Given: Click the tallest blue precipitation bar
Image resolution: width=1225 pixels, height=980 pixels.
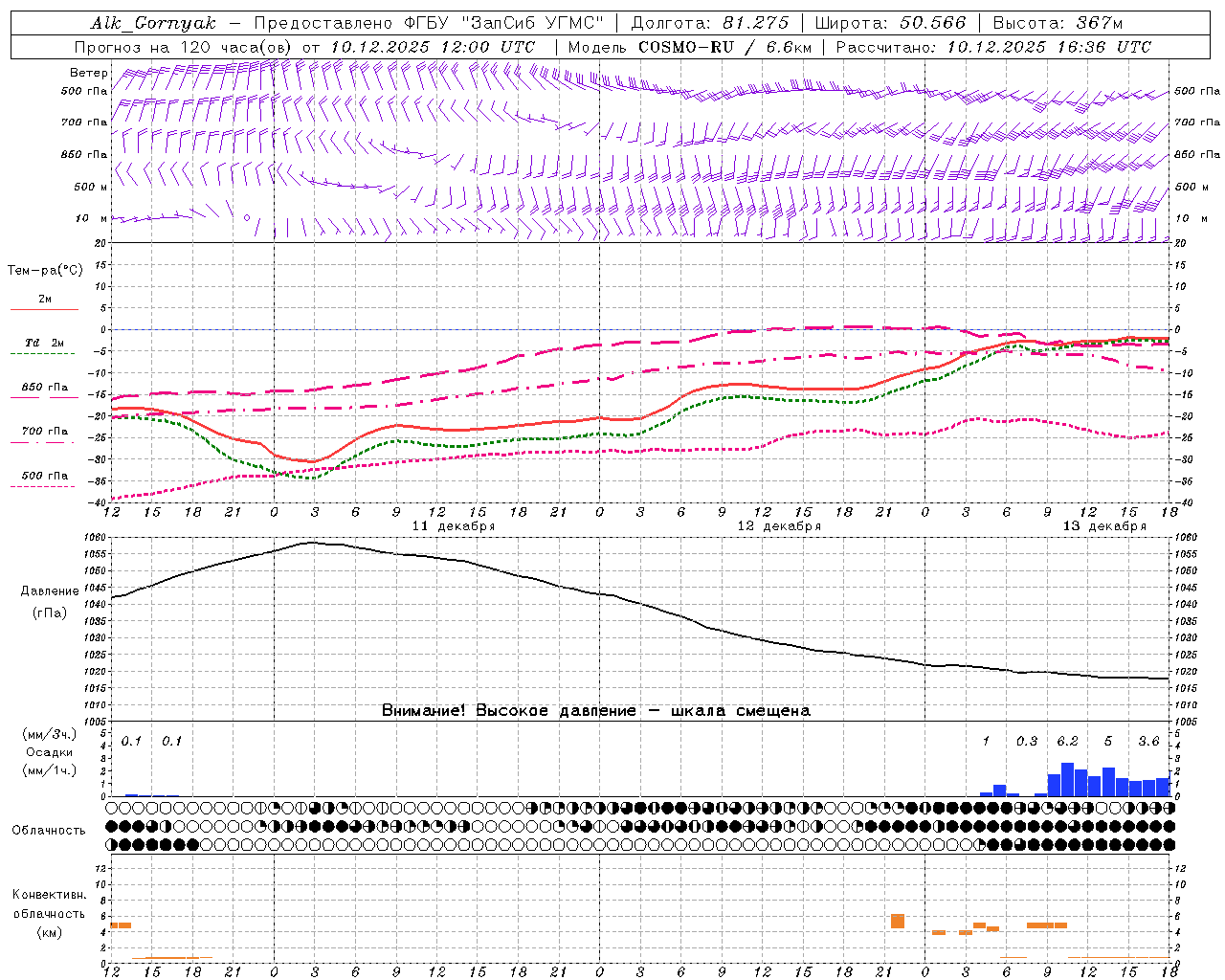Looking at the screenshot, I should point(1067,779).
